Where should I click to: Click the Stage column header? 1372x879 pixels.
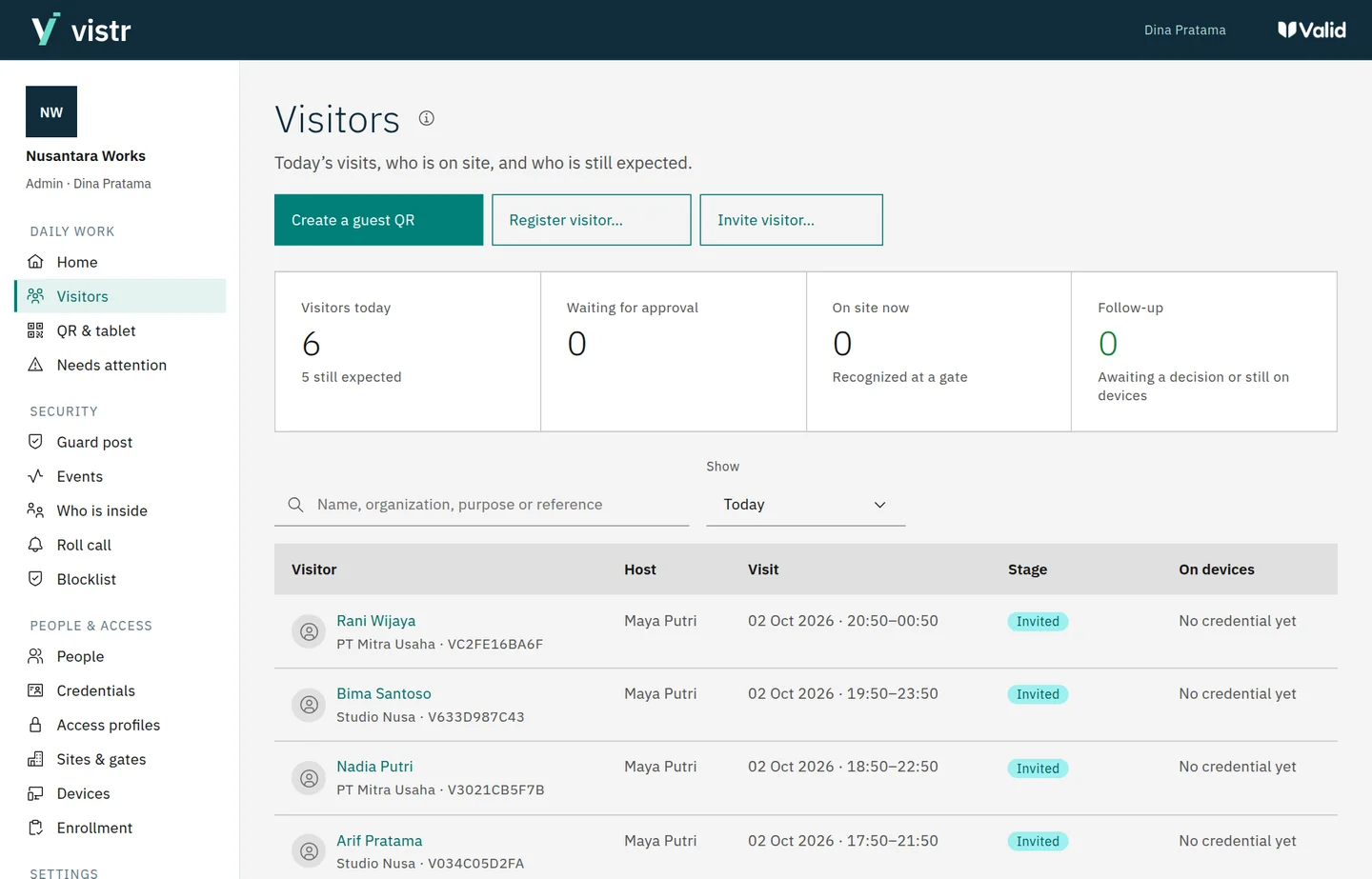(x=1027, y=569)
